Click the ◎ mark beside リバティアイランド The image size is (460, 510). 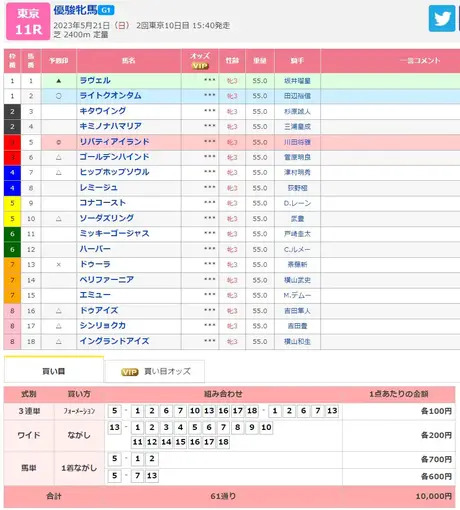[x=59, y=142]
